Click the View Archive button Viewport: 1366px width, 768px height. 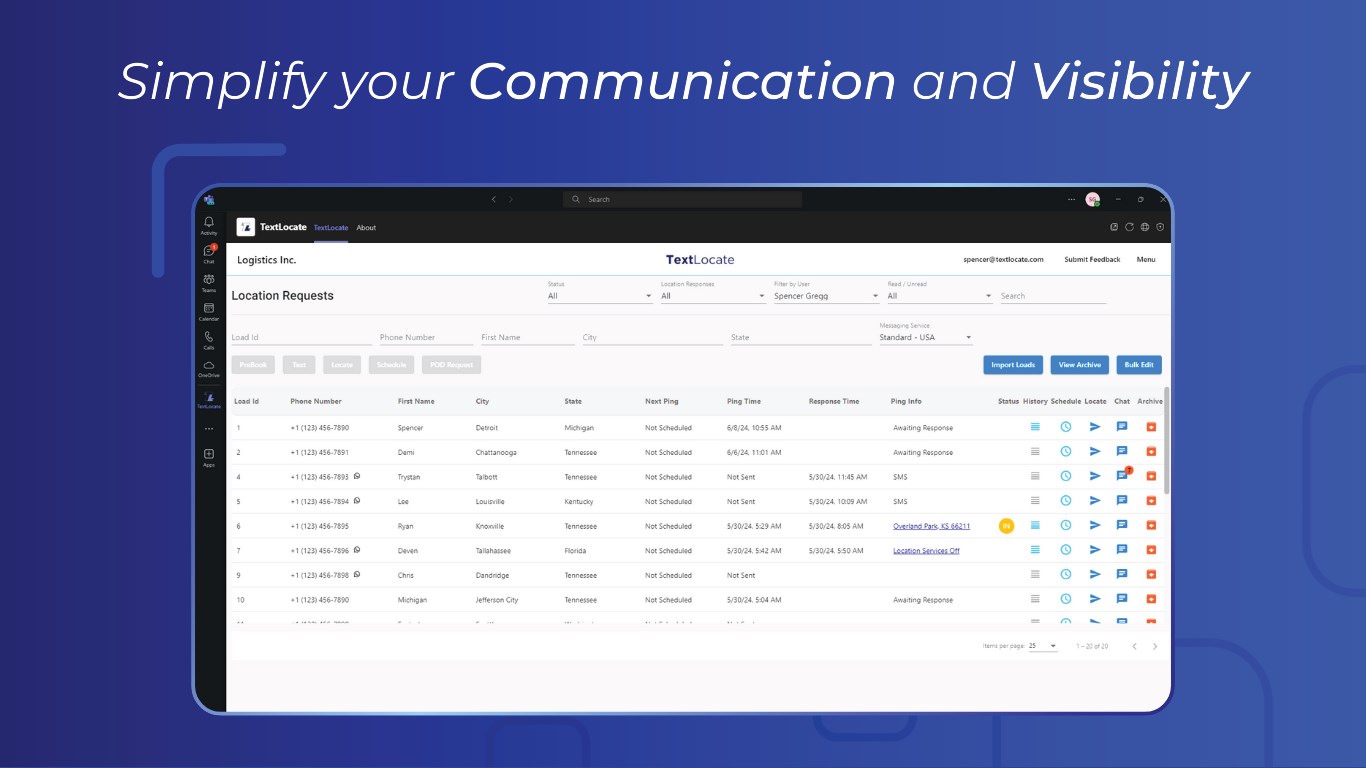click(1080, 365)
